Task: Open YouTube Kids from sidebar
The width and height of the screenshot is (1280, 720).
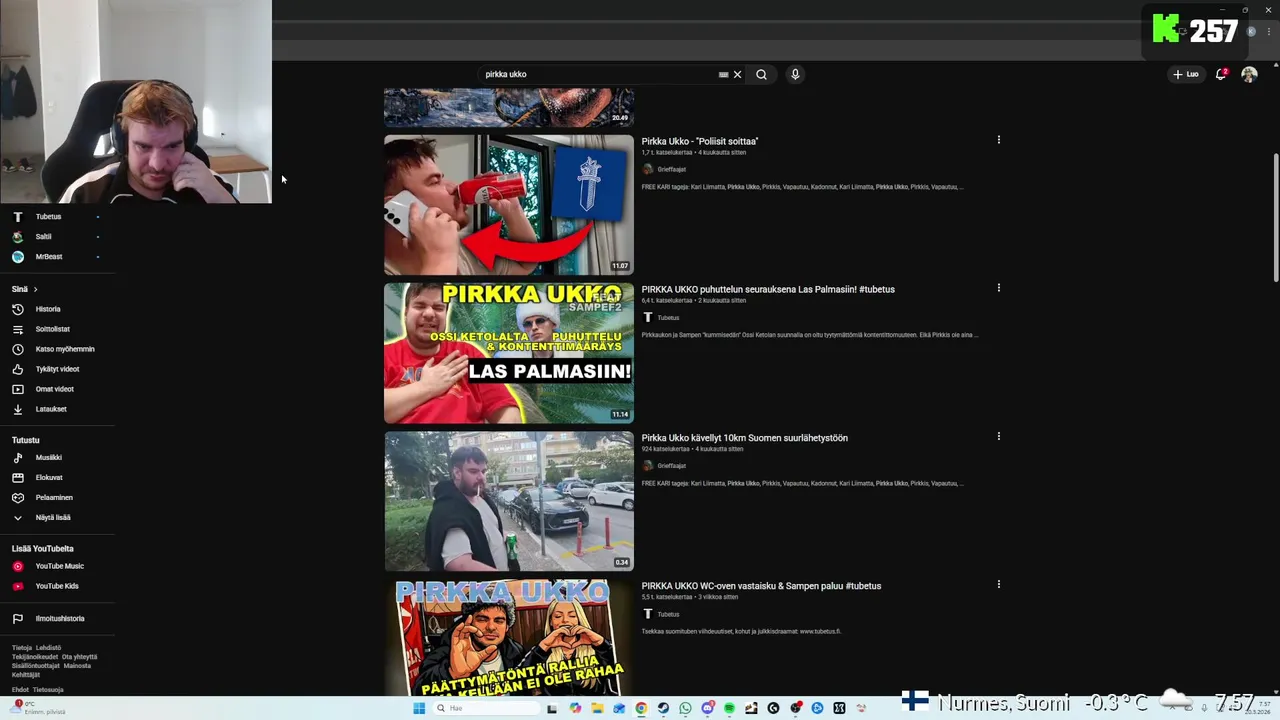Action: click(x=57, y=586)
